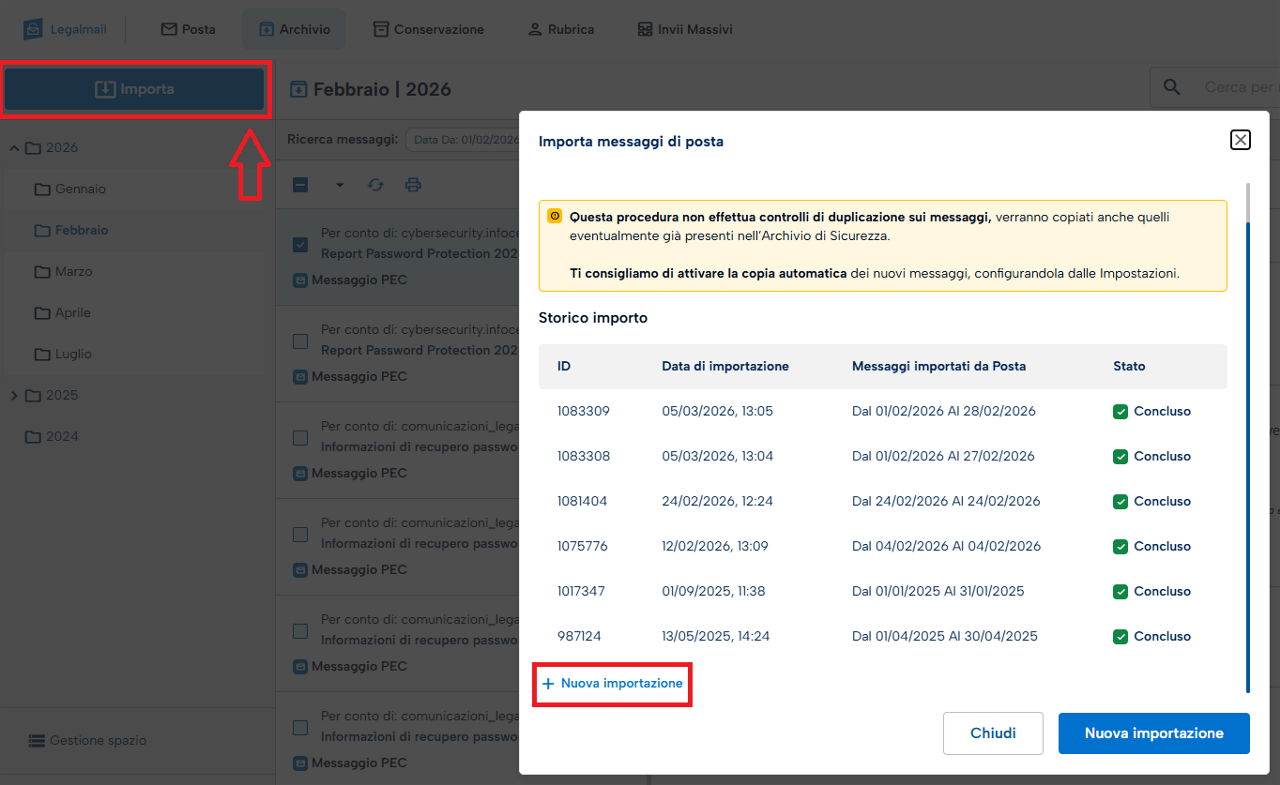Click the search magnifier icon
Image resolution: width=1280 pixels, height=785 pixels.
pos(1172,88)
